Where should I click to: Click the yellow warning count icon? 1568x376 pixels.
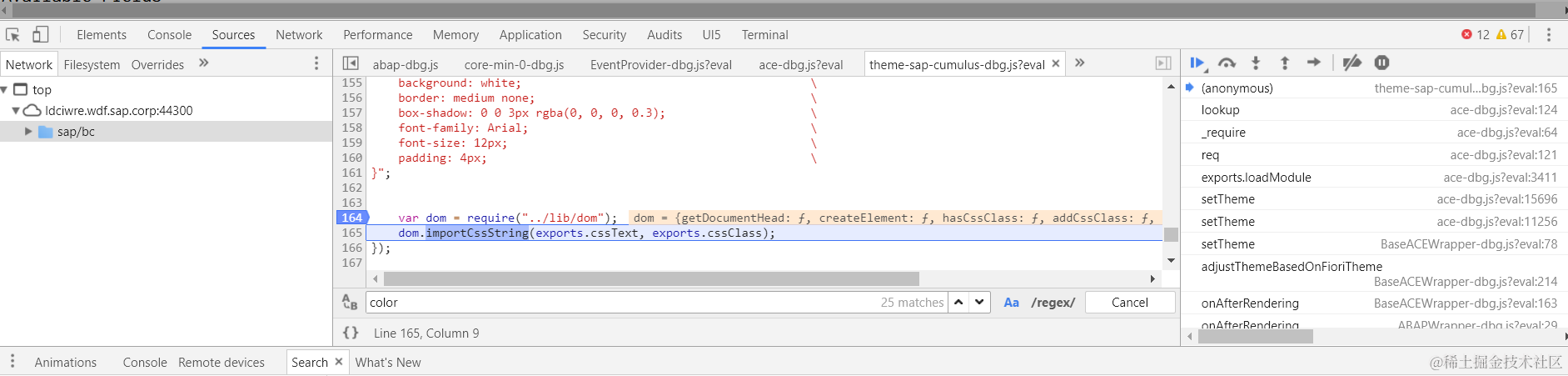1501,34
